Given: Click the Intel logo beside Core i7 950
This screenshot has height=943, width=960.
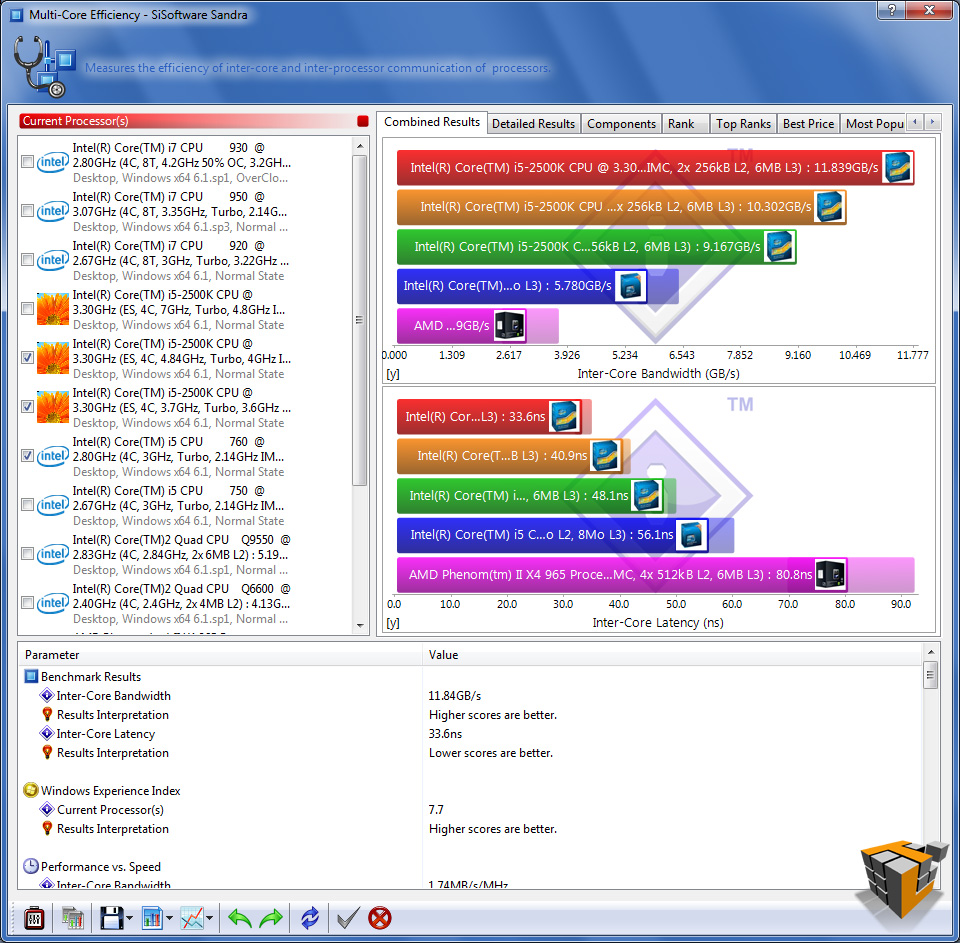Looking at the screenshot, I should coord(53,211).
